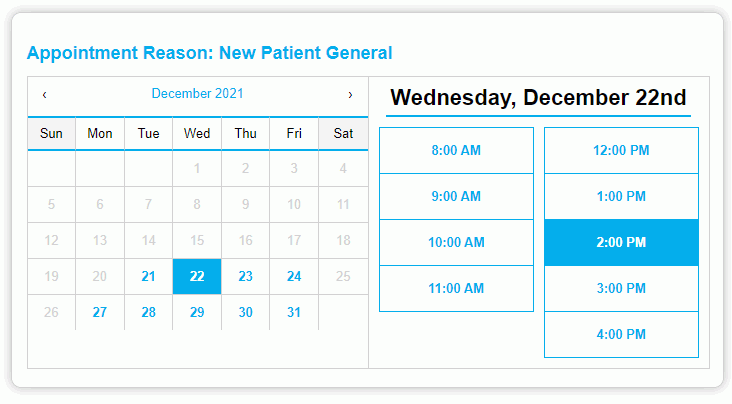Screen dimensions: 732x404
Task: Click the highlighted date 22
Action: 197,276
